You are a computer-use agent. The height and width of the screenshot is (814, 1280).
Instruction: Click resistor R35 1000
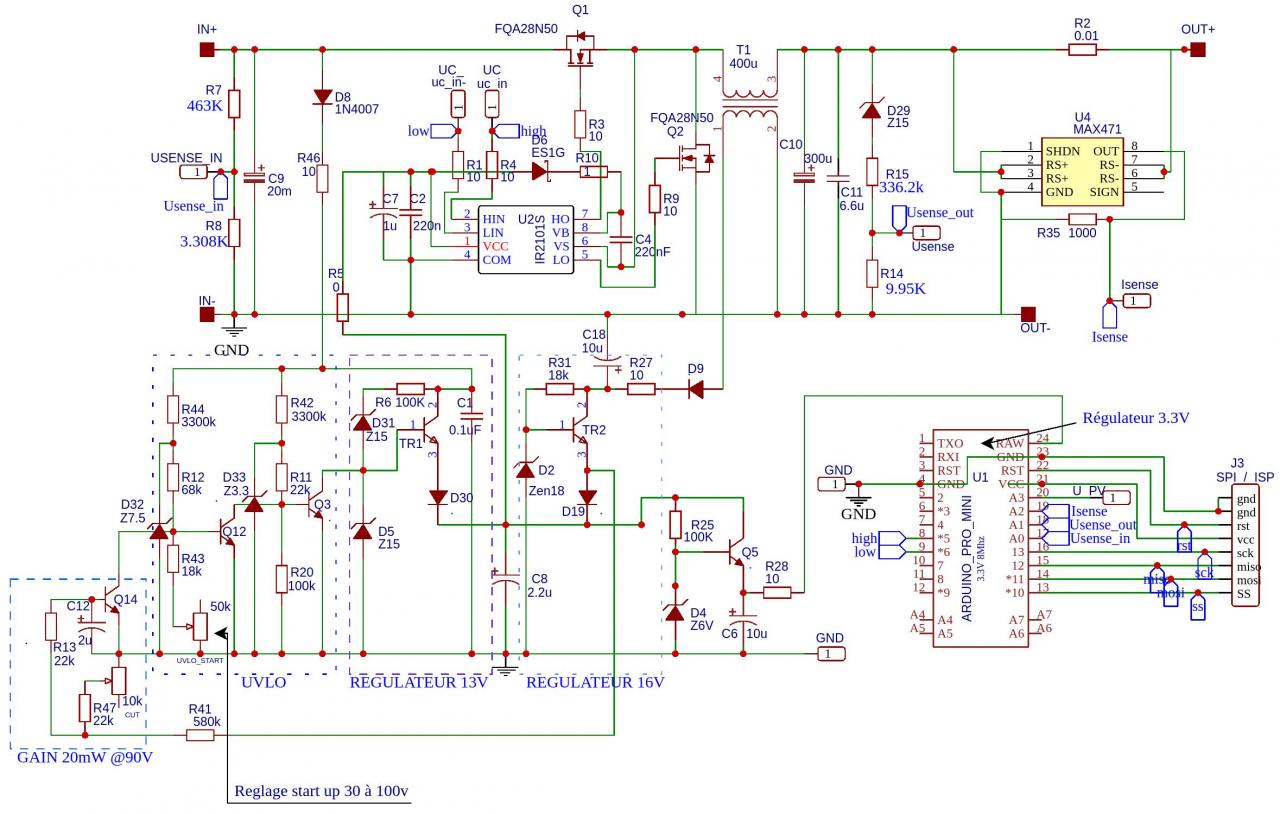coord(1082,219)
